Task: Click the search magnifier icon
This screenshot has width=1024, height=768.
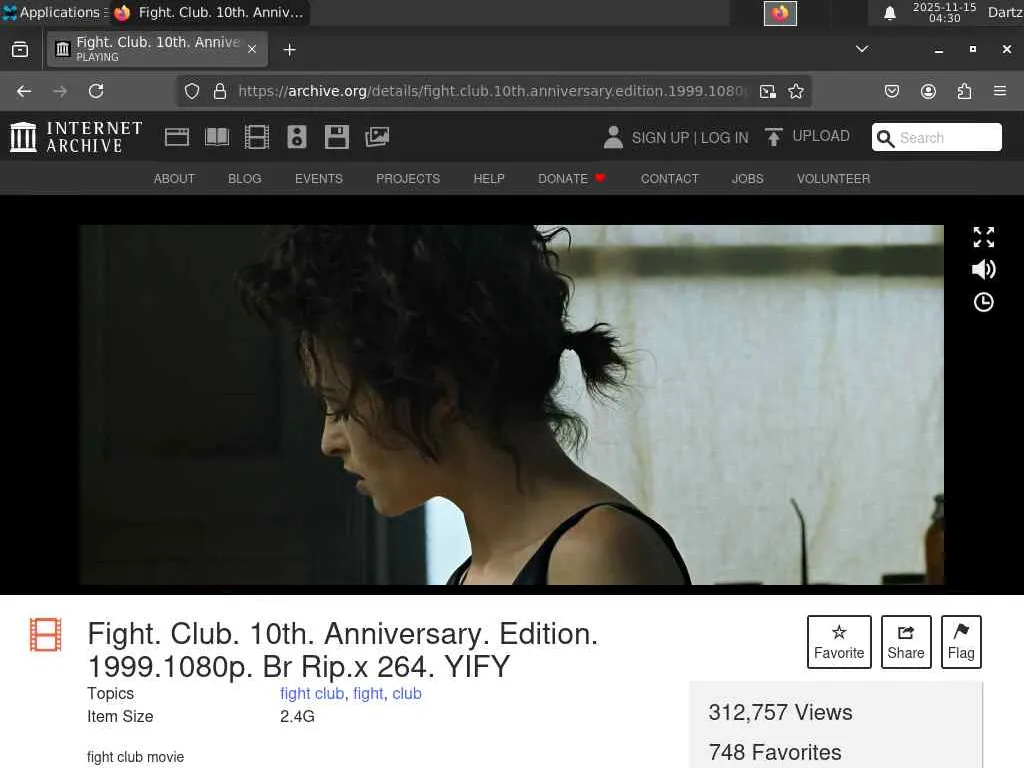Action: click(886, 138)
